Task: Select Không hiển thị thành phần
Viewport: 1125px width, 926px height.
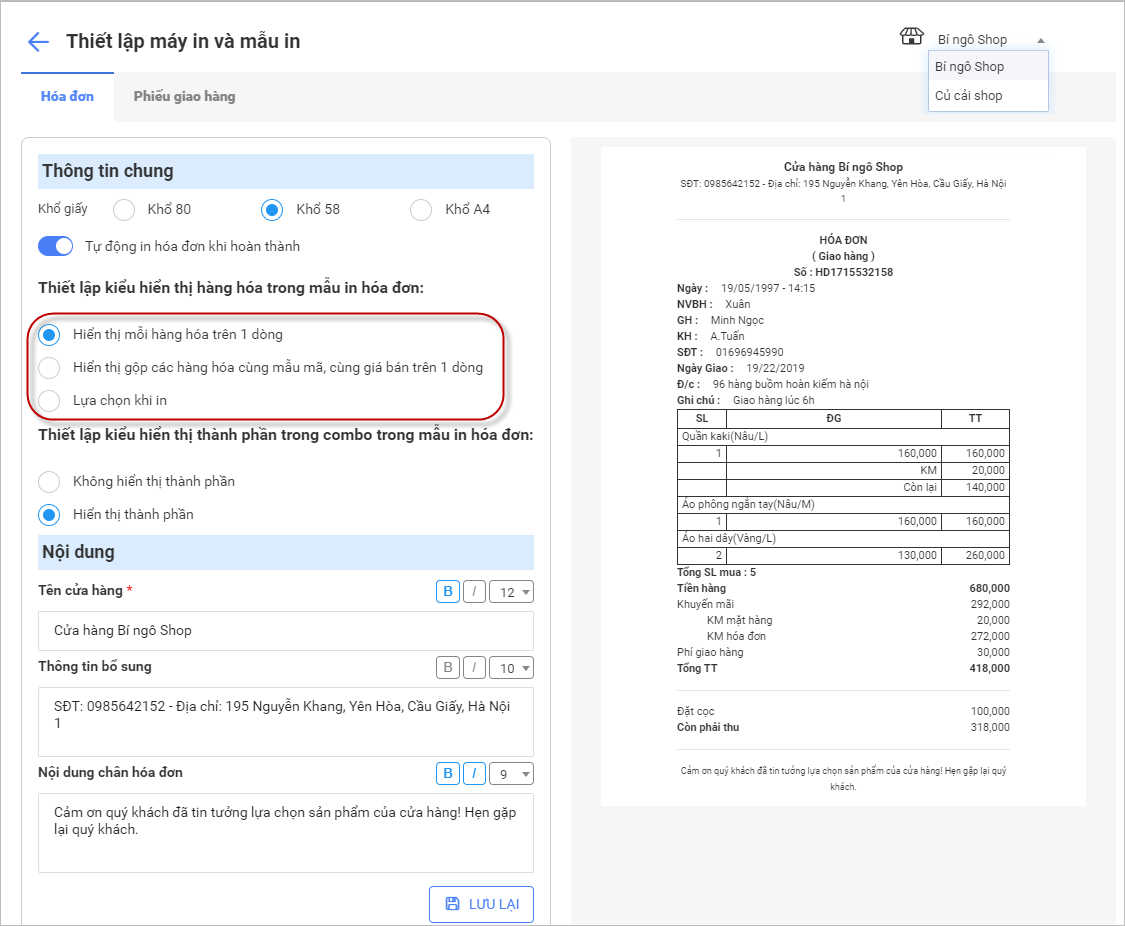Action: pos(49,481)
